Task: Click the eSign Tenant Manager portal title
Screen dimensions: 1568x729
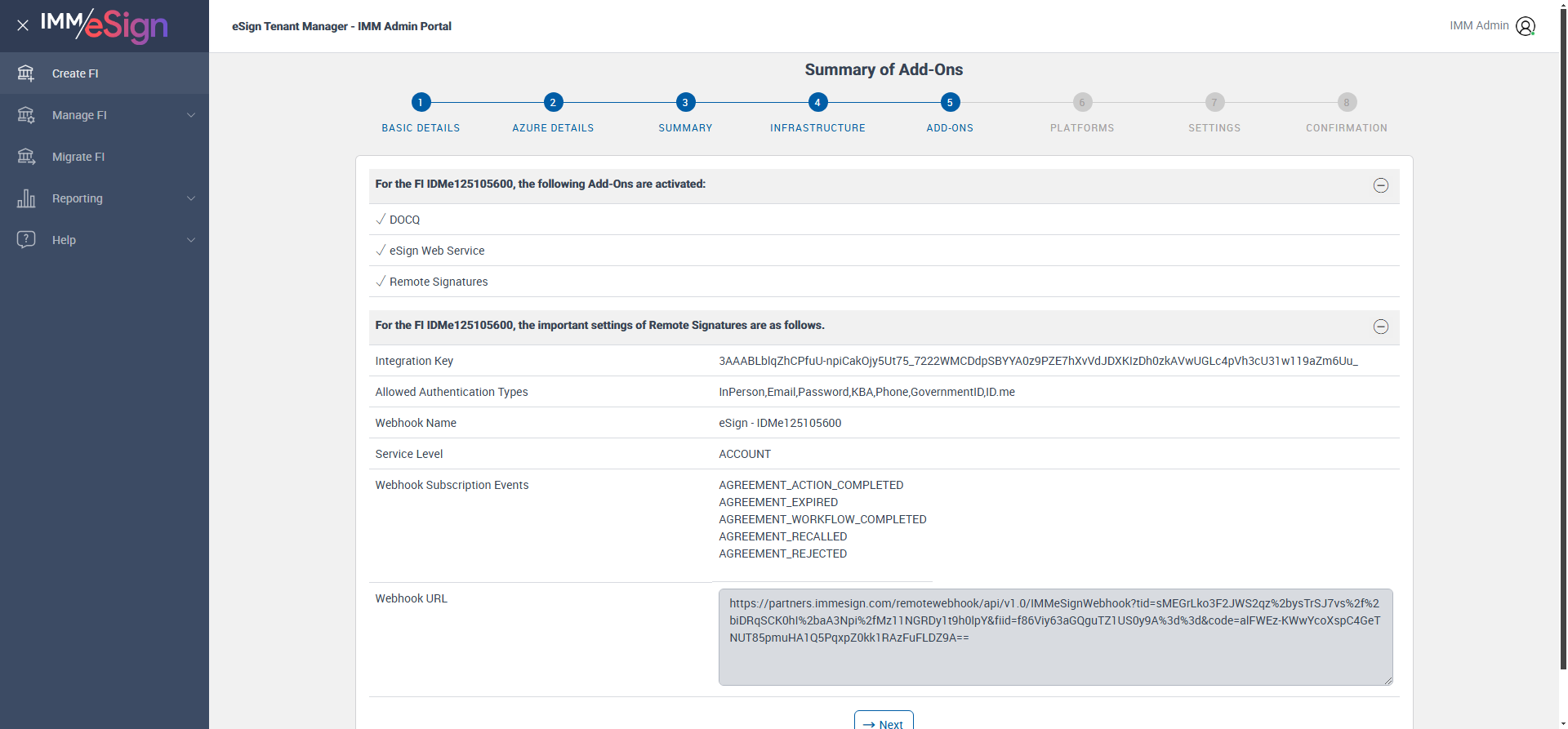Action: click(341, 26)
